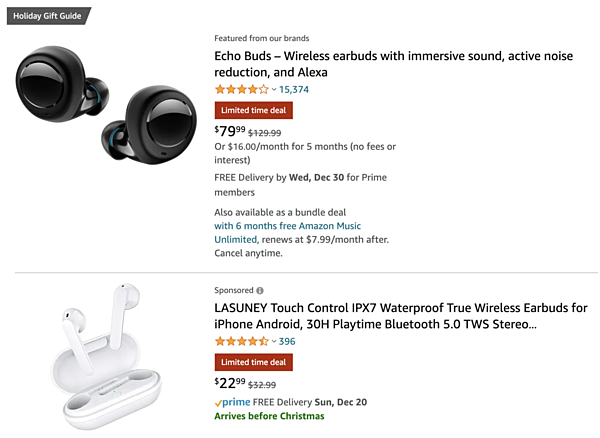This screenshot has width=600, height=438.
Task: Open the LASUNEY Touch Control earbuds title
Action: [x=400, y=315]
